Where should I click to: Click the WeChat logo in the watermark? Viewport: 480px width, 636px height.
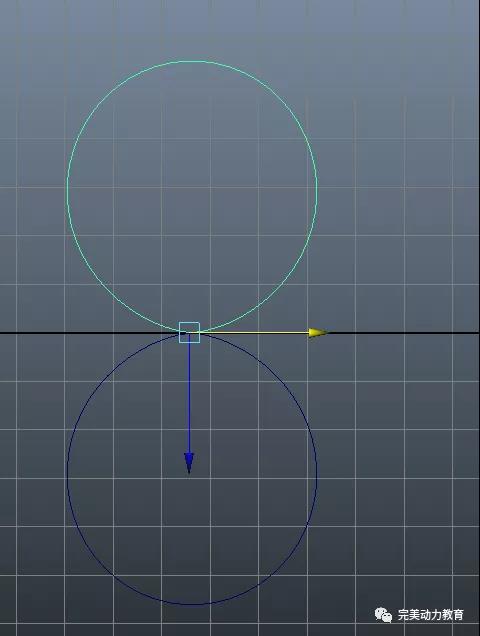pyautogui.click(x=383, y=615)
